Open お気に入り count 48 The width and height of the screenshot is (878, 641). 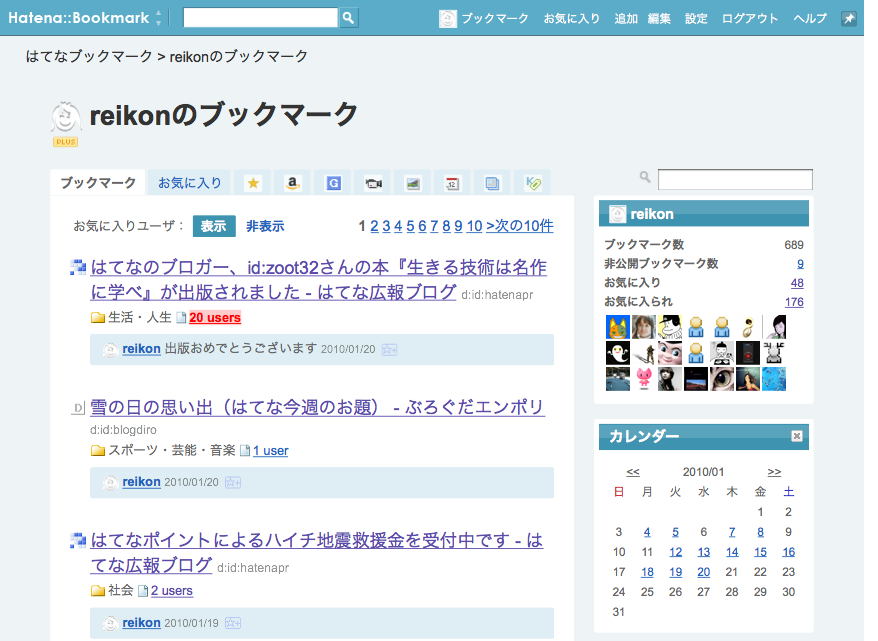click(797, 283)
